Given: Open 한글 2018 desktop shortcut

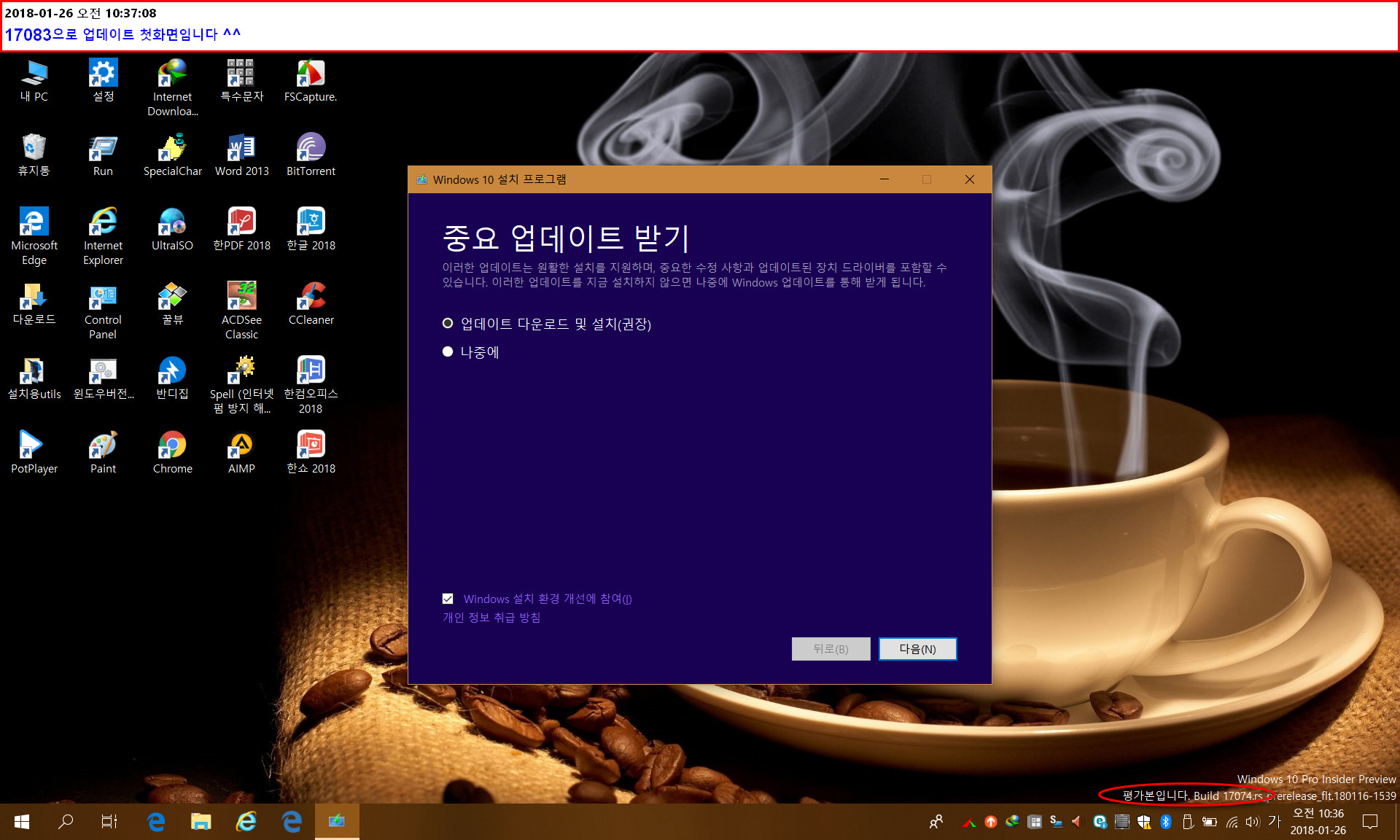Looking at the screenshot, I should 311,229.
